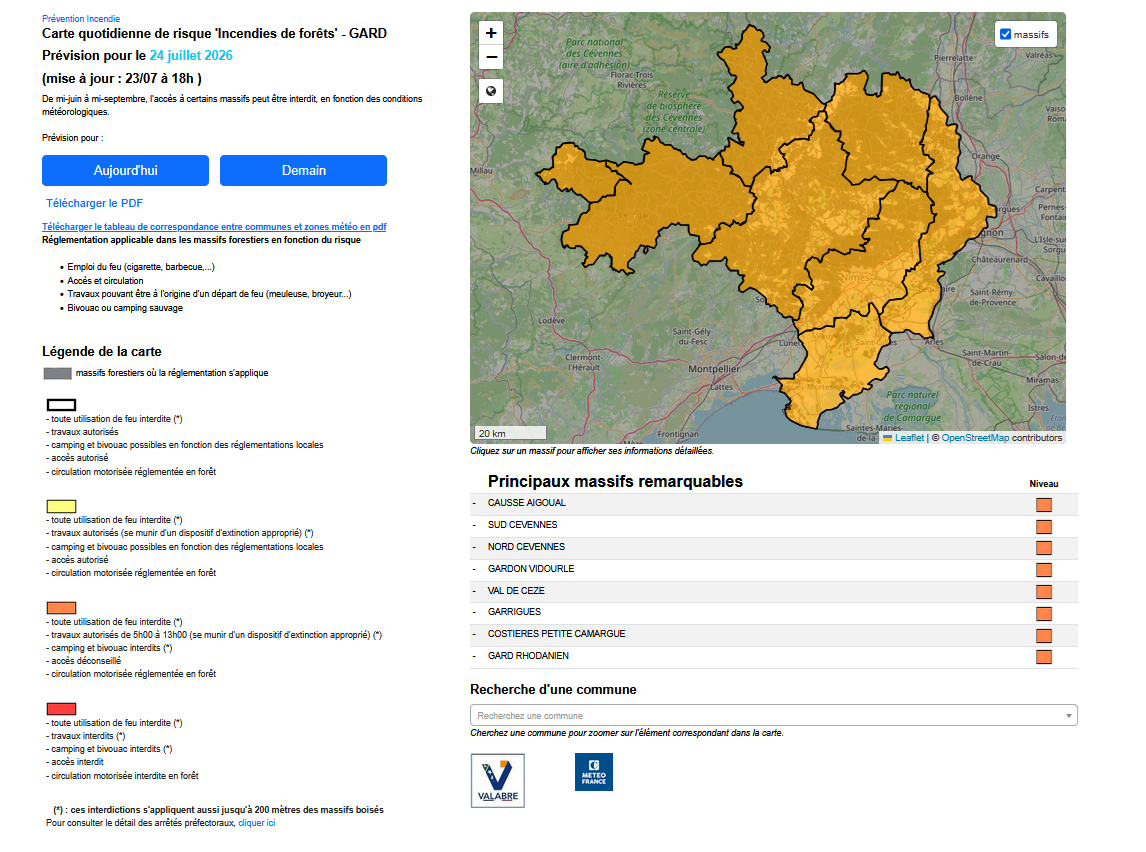Download the PDF via Télécharger le PDF
Viewport: 1146px width, 852px height.
point(94,203)
